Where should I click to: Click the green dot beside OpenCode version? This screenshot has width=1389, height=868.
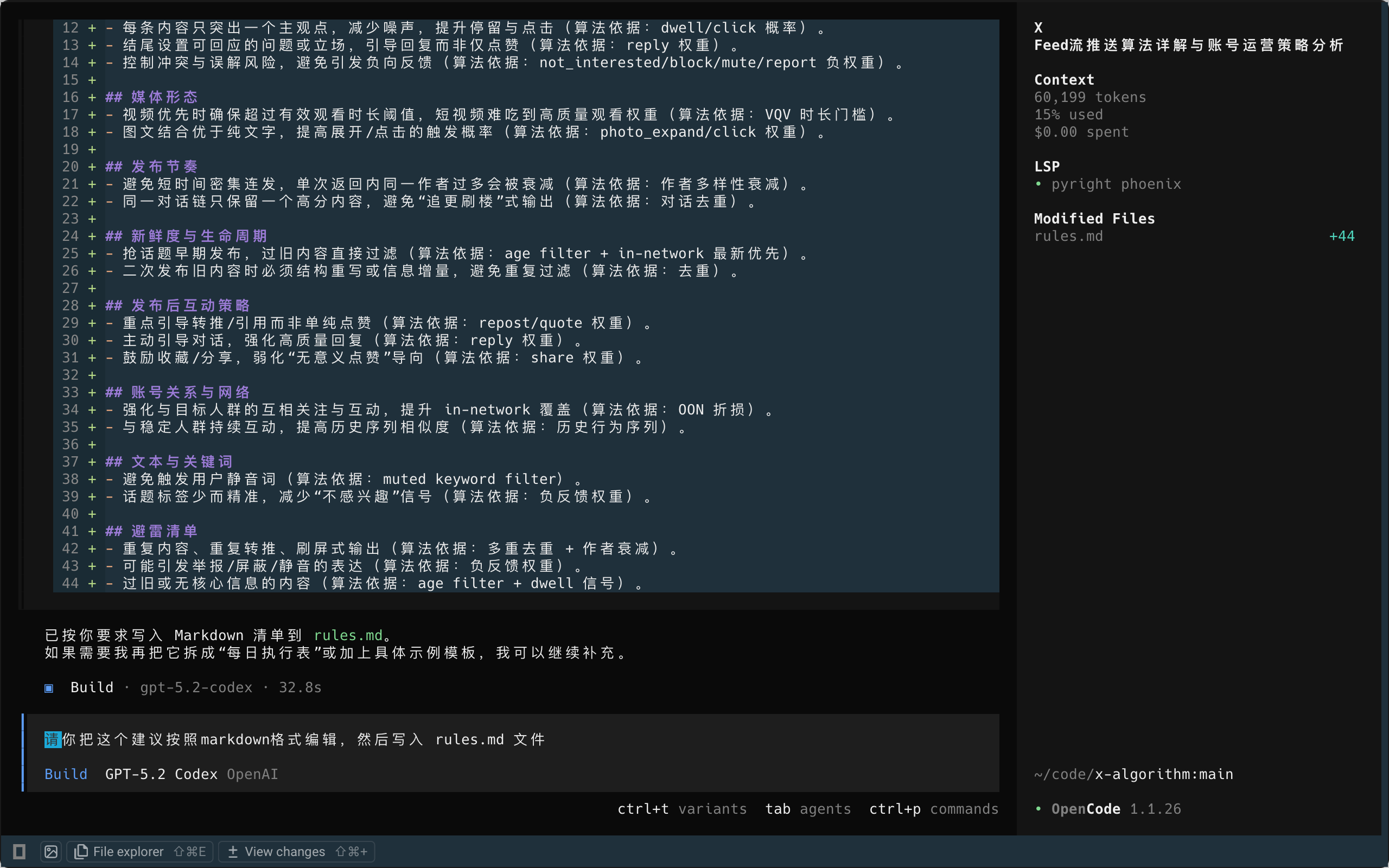[x=1038, y=809]
